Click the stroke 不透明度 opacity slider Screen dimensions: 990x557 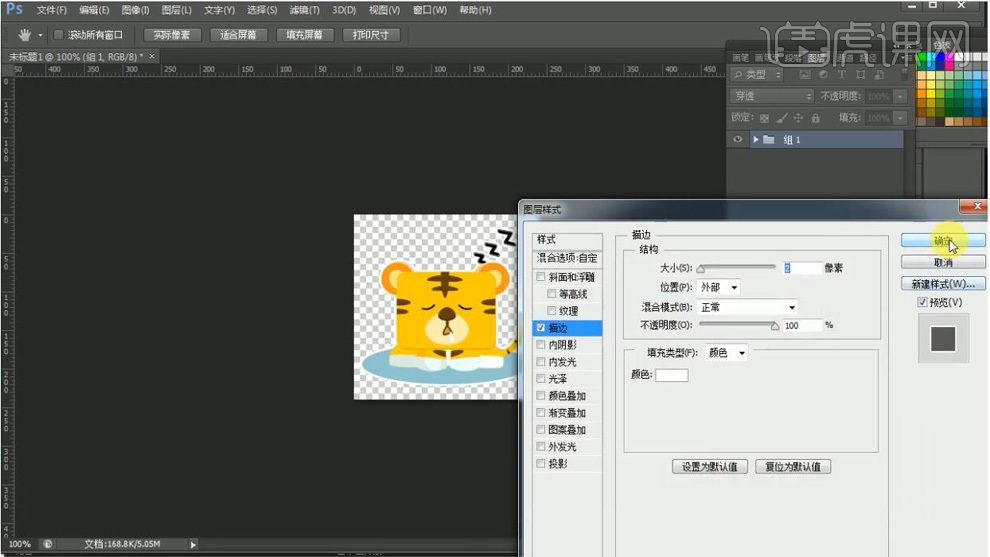tap(739, 325)
